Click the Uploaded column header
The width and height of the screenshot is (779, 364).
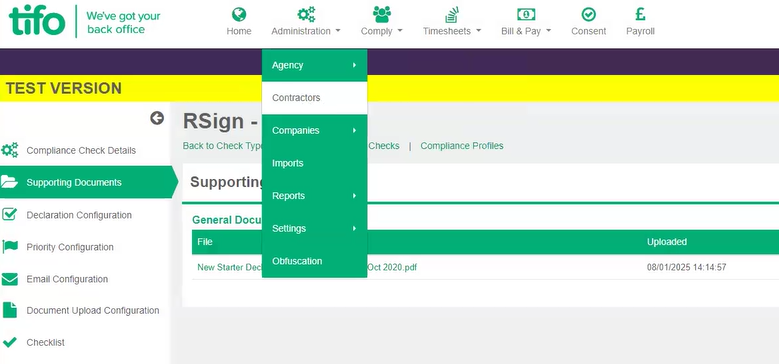tap(667, 242)
